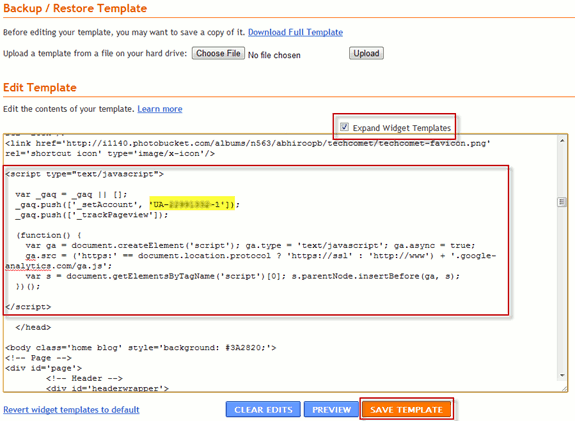The height and width of the screenshot is (421, 575).
Task: Click the PREVIEW button
Action: point(331,409)
